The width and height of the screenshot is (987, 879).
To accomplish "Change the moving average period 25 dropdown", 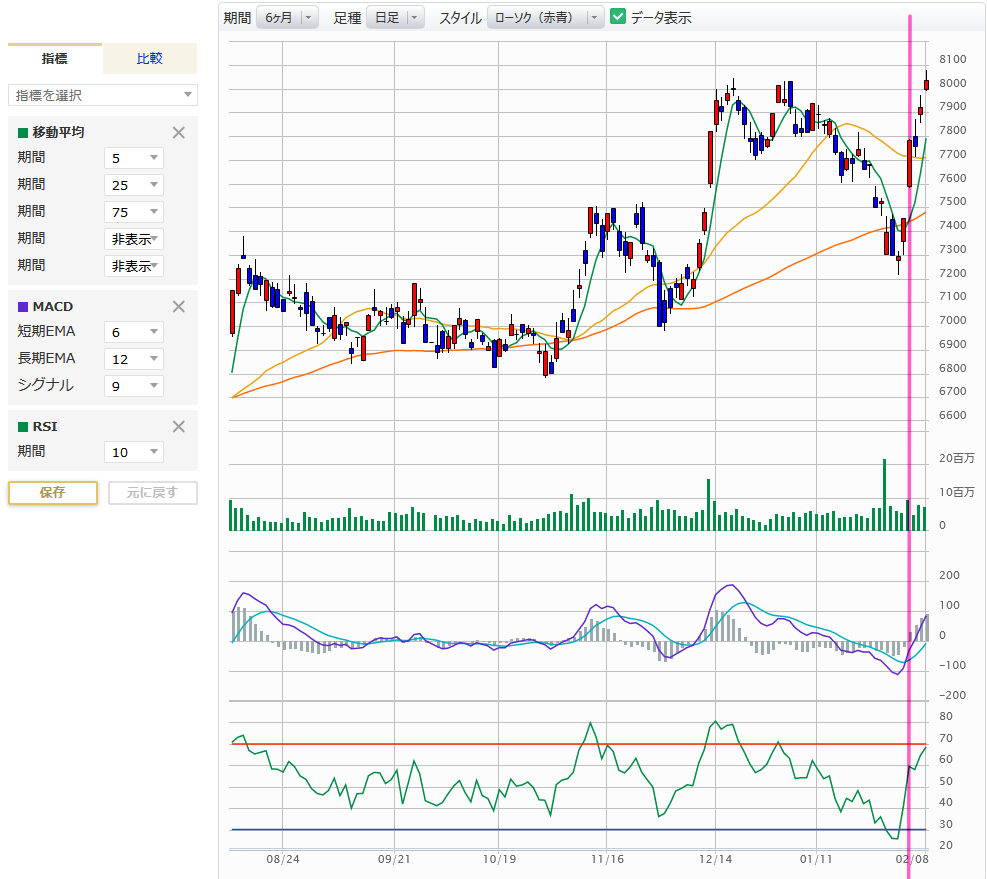I will [x=134, y=185].
